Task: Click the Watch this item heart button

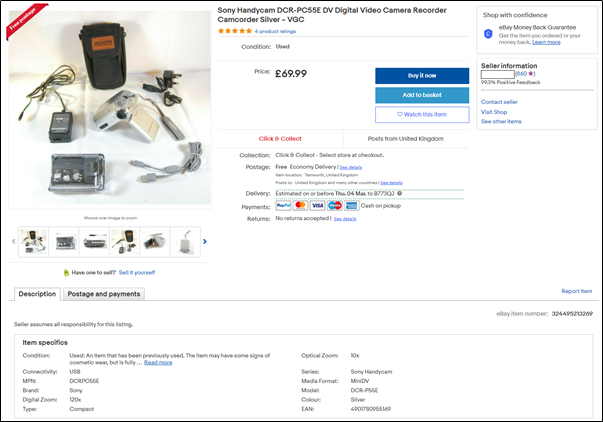Action: pos(422,115)
